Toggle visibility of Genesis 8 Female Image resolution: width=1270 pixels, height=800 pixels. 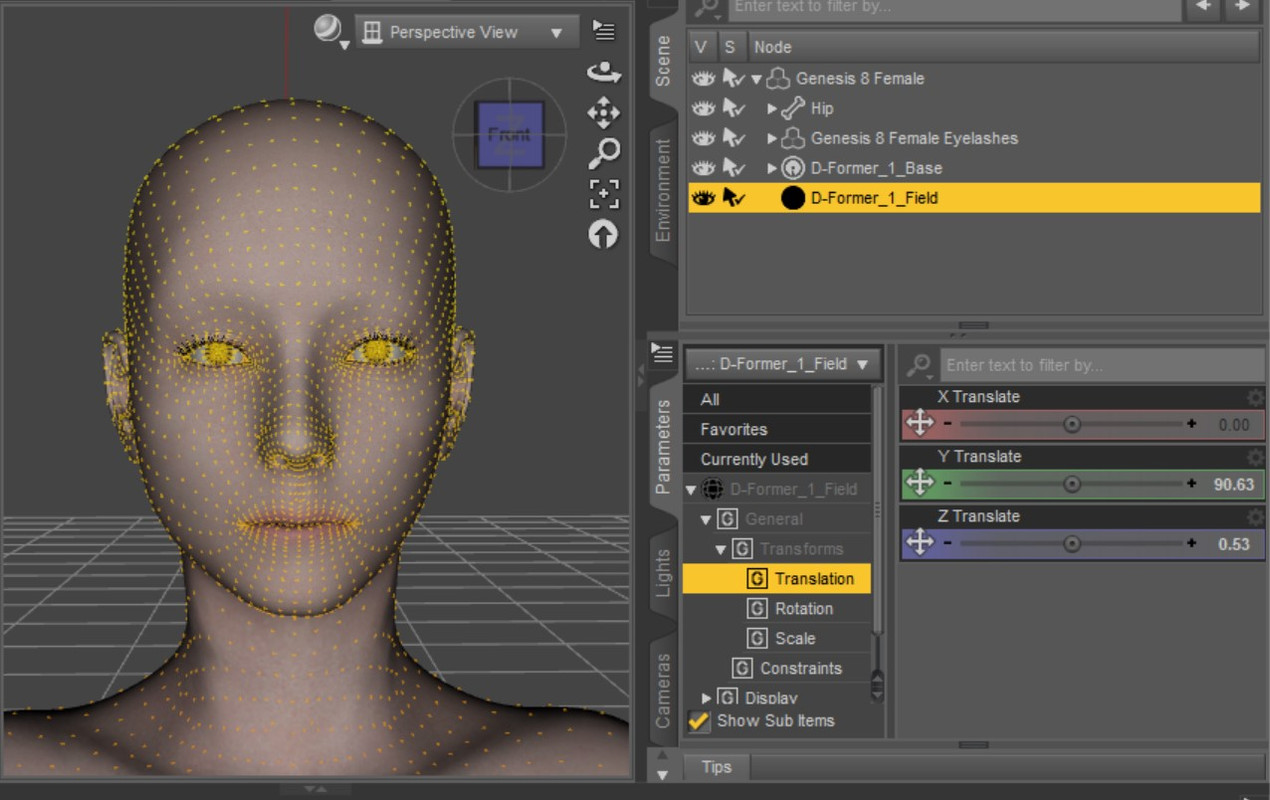[704, 78]
